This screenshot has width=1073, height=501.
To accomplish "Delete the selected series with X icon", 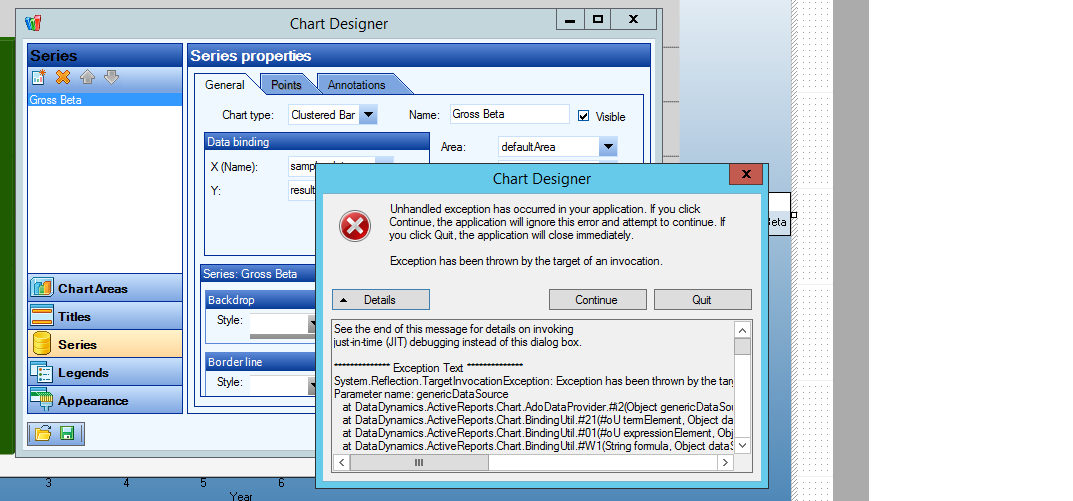I will point(63,77).
